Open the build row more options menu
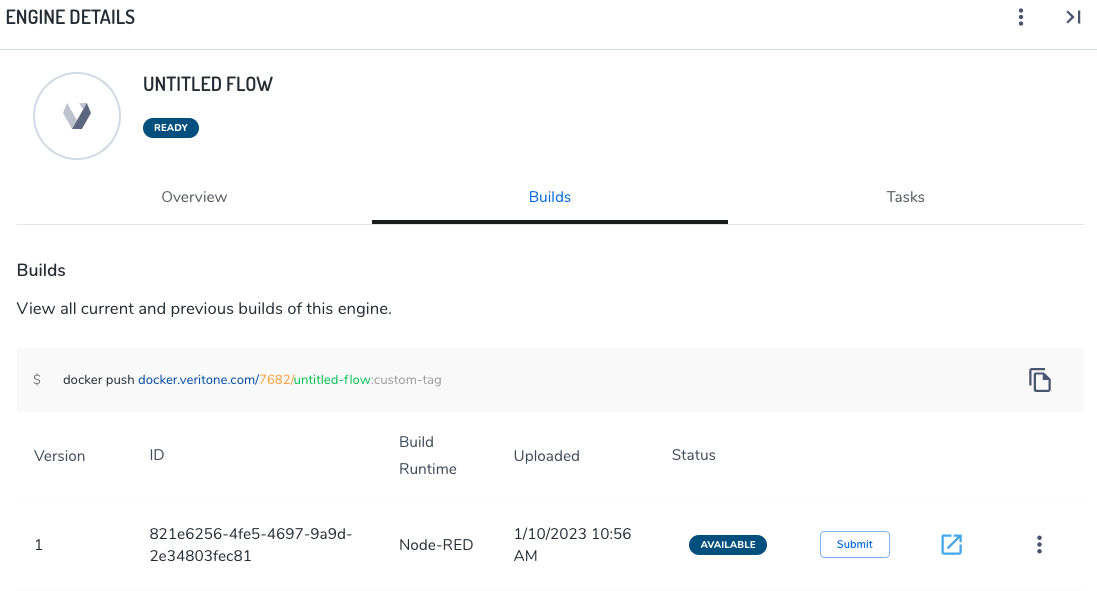 click(x=1039, y=545)
